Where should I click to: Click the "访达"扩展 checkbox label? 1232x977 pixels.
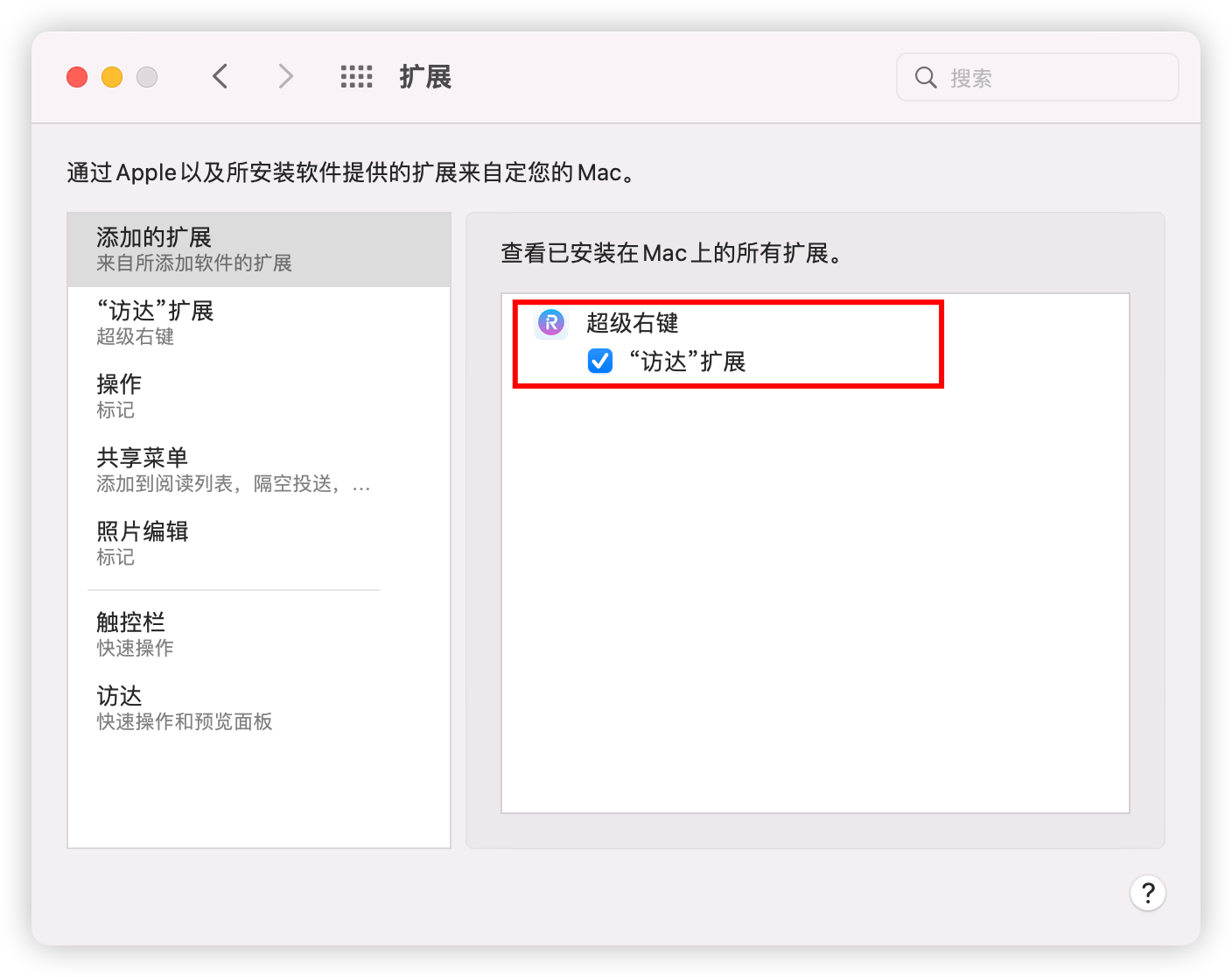(x=687, y=362)
